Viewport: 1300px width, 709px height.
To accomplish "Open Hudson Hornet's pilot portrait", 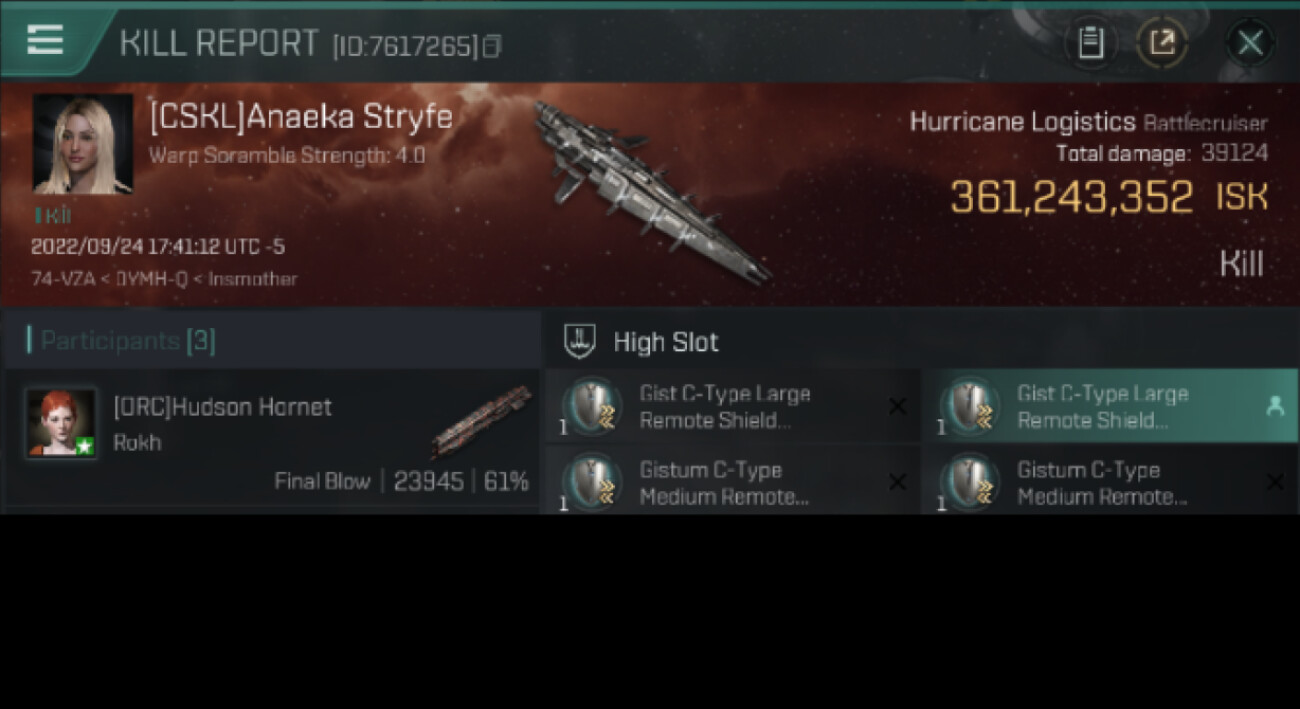I will tap(62, 423).
